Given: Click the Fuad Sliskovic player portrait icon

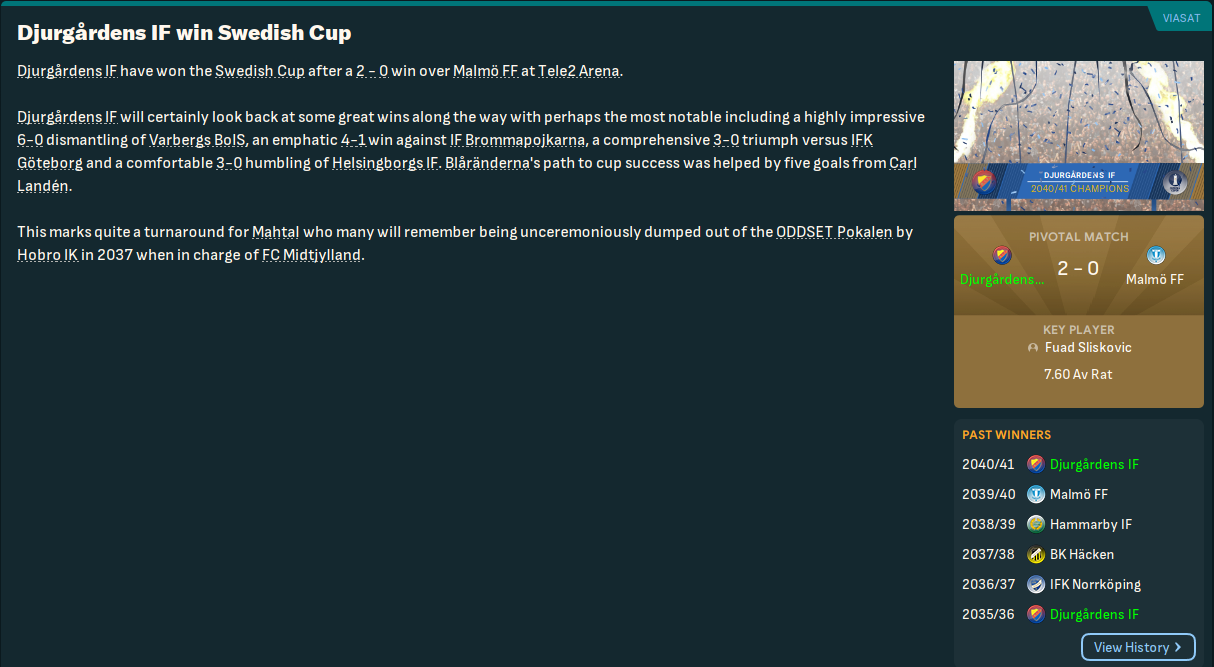Looking at the screenshot, I should click(1033, 348).
